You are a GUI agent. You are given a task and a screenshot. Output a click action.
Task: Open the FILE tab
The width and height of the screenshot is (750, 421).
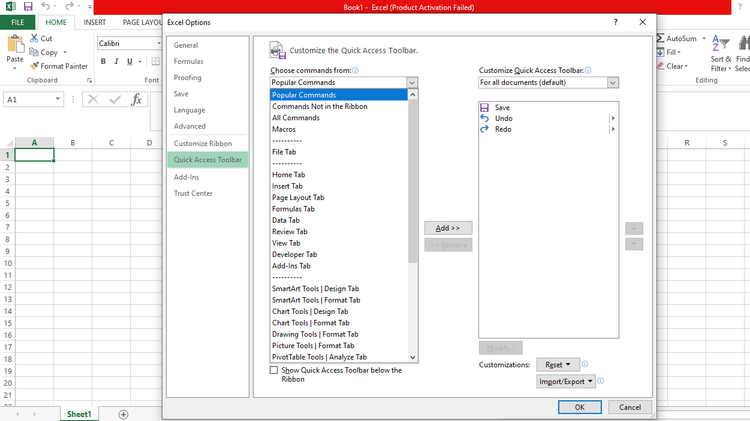(x=18, y=22)
